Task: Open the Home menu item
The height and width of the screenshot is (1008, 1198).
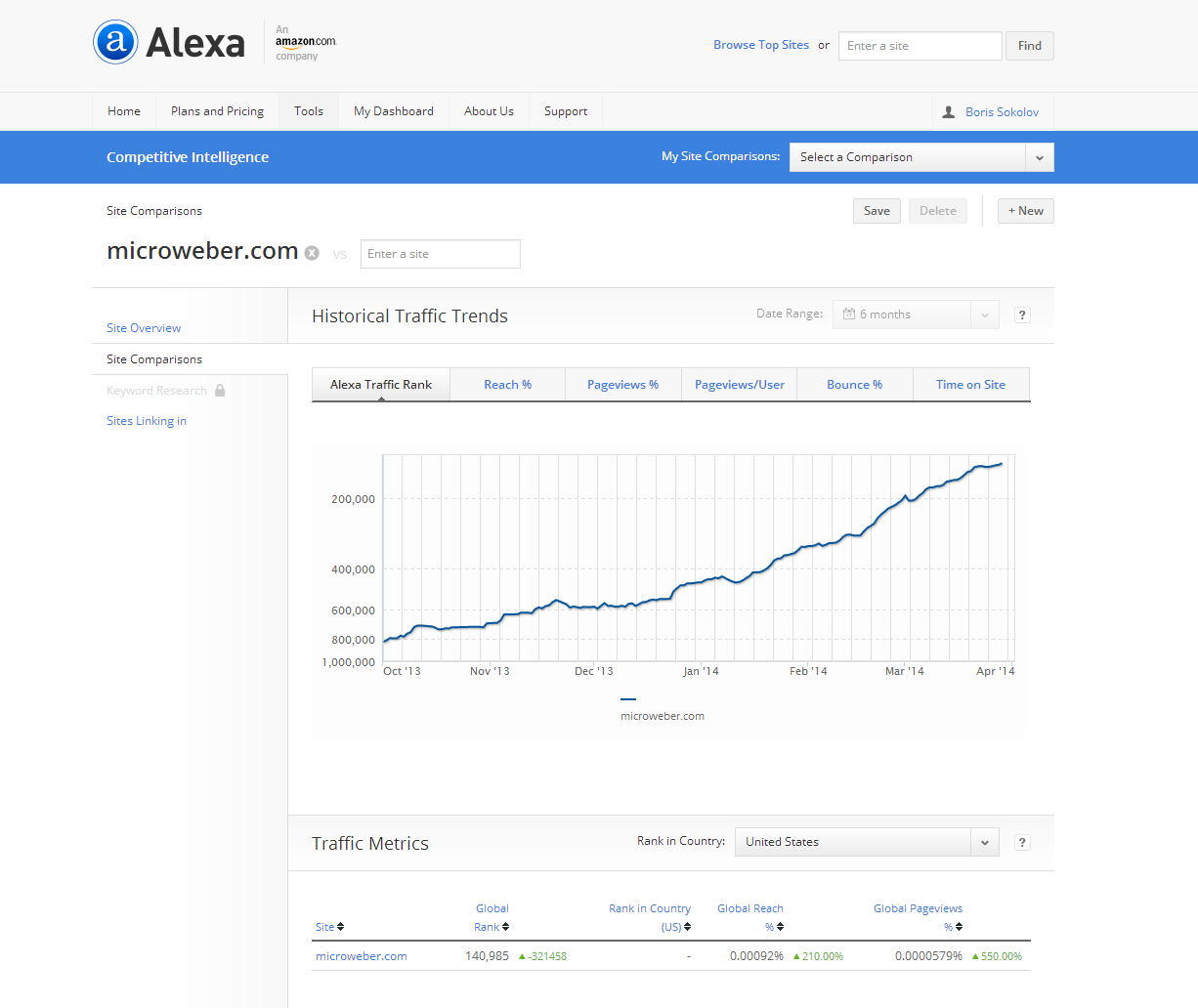Action: [124, 111]
